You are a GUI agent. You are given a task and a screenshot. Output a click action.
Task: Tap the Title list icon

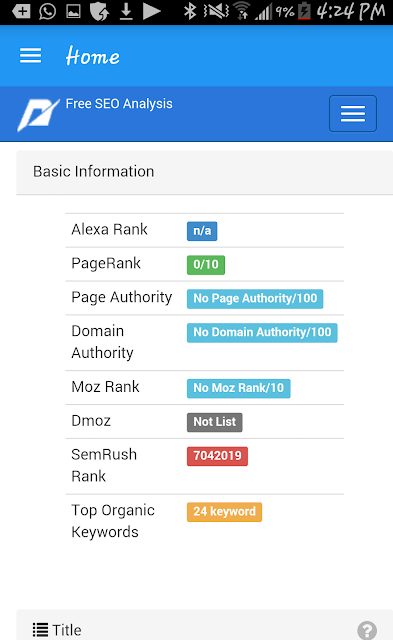click(x=40, y=630)
